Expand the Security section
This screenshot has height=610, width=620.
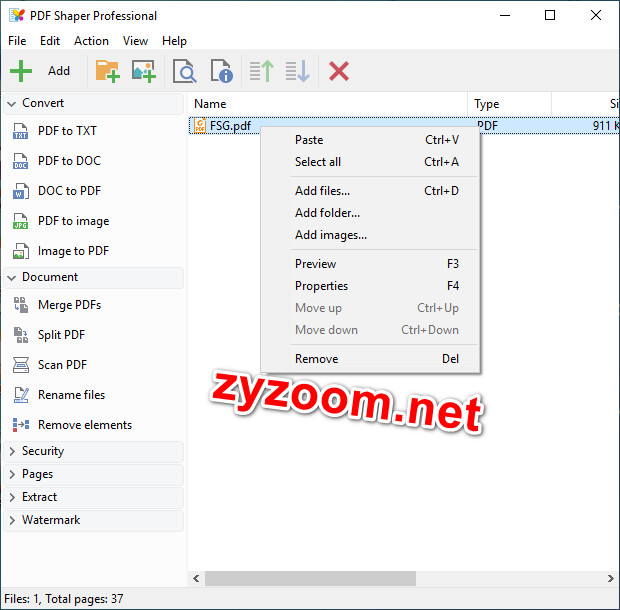tap(12, 451)
